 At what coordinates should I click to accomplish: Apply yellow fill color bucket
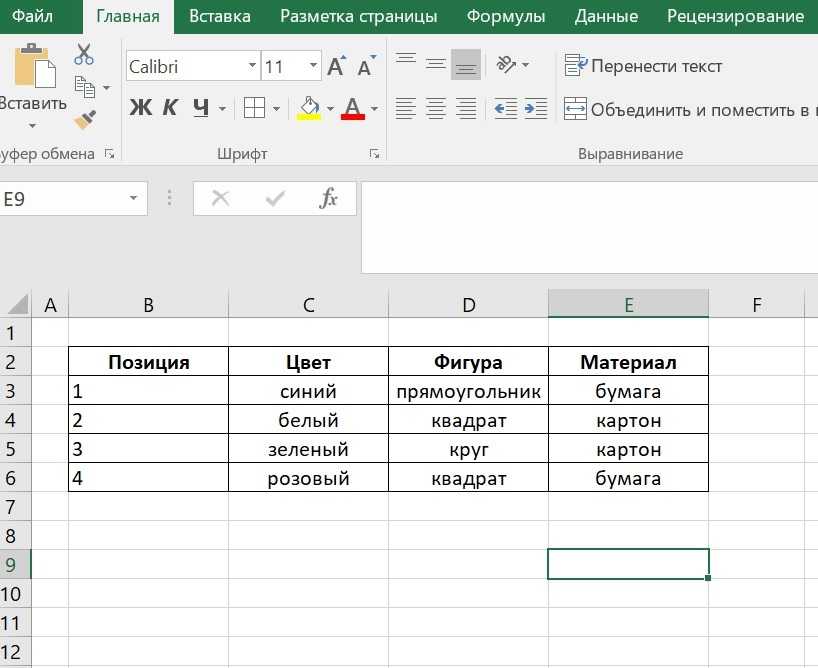pos(309,108)
